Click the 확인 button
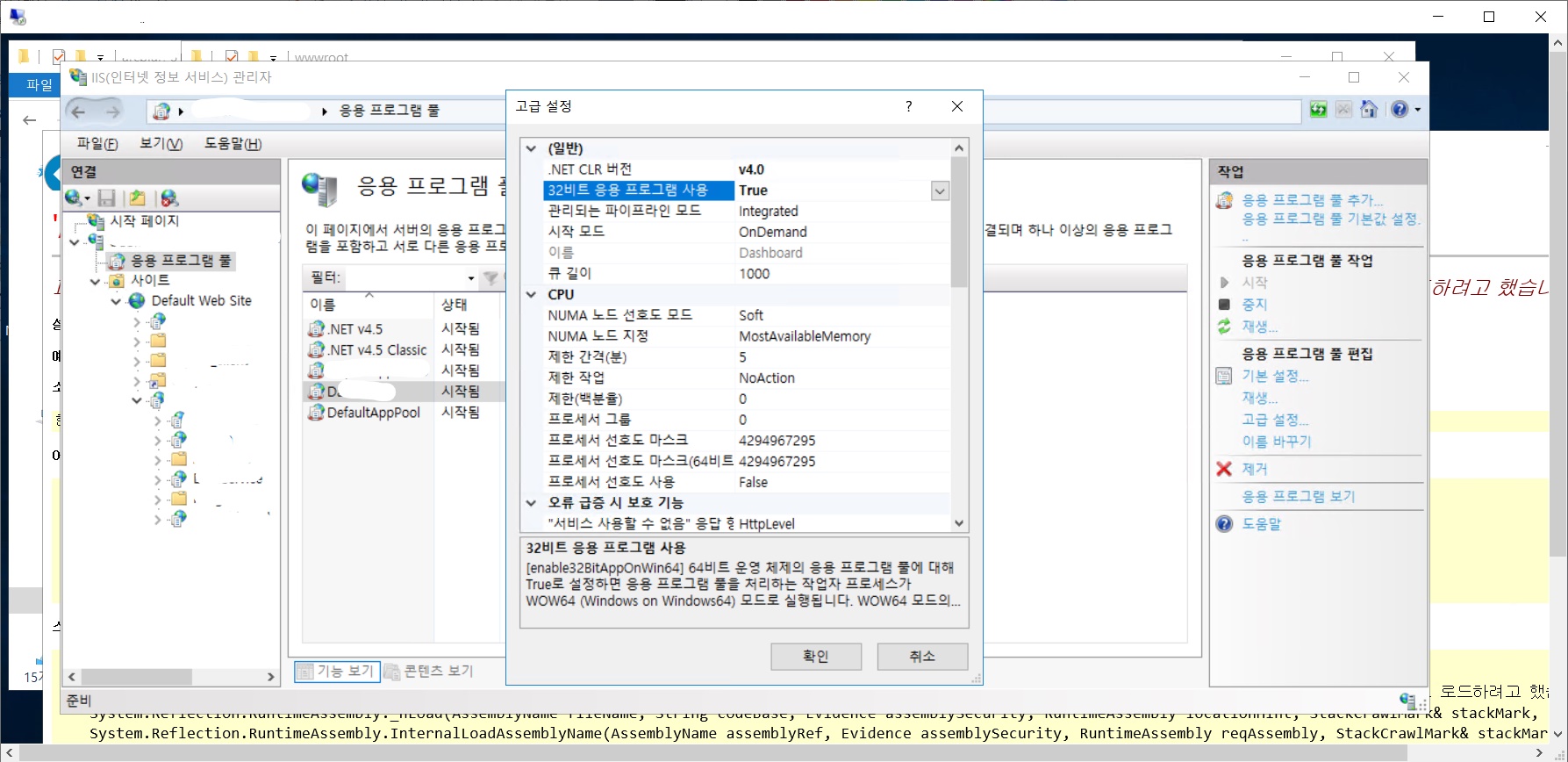Viewport: 1568px width, 762px height. click(816, 656)
